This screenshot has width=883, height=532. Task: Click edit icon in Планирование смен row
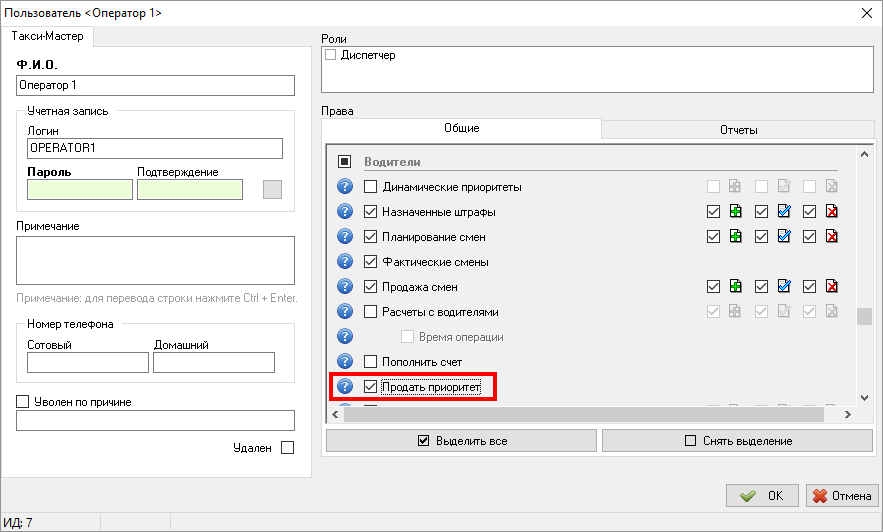[784, 237]
